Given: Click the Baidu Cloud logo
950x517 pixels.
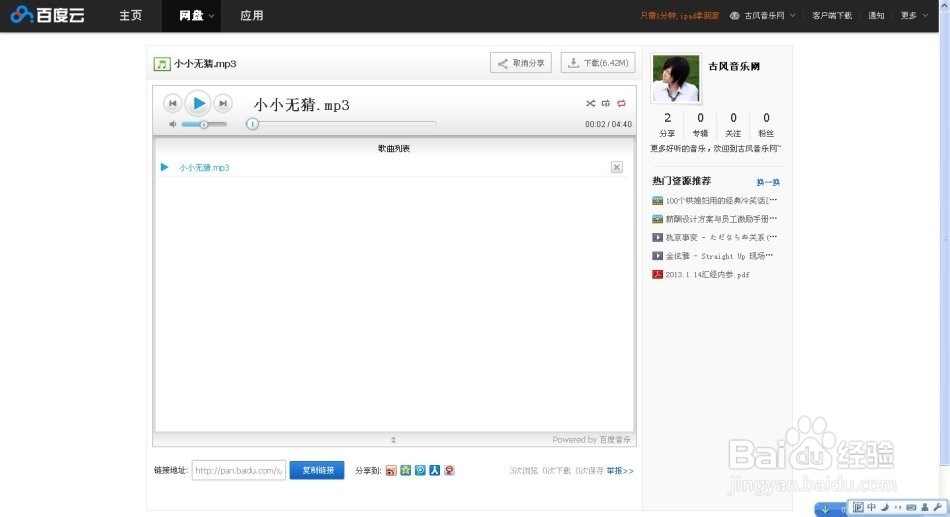Looking at the screenshot, I should tap(47, 15).
